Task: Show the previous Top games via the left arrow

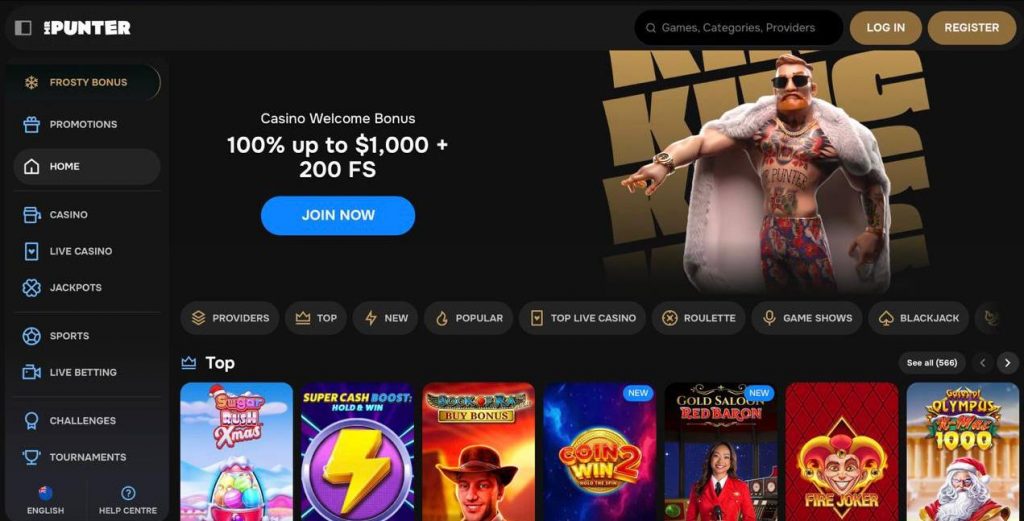Action: (x=983, y=362)
